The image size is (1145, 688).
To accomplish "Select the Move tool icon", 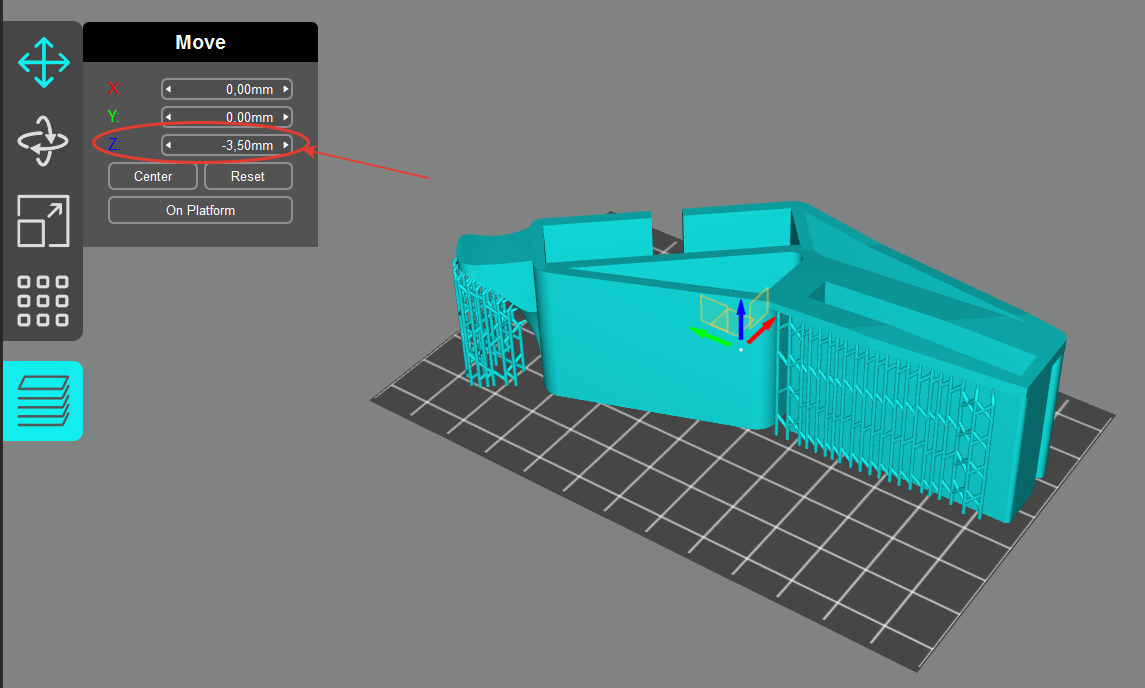I will click(44, 63).
